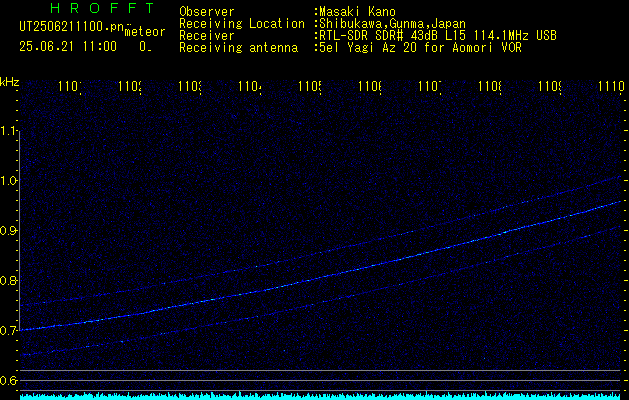629x400 pixels.
Task: Select the observer name Masaki Kano
Action: click(x=357, y=11)
